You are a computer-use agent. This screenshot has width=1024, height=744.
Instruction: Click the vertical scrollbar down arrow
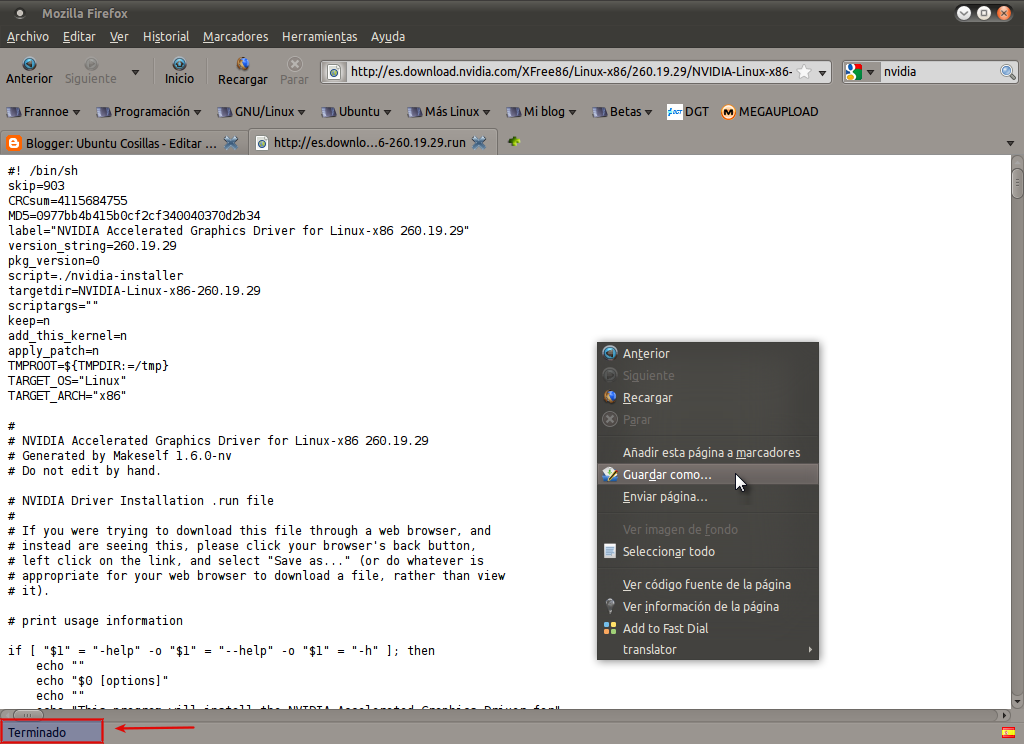(1017, 703)
